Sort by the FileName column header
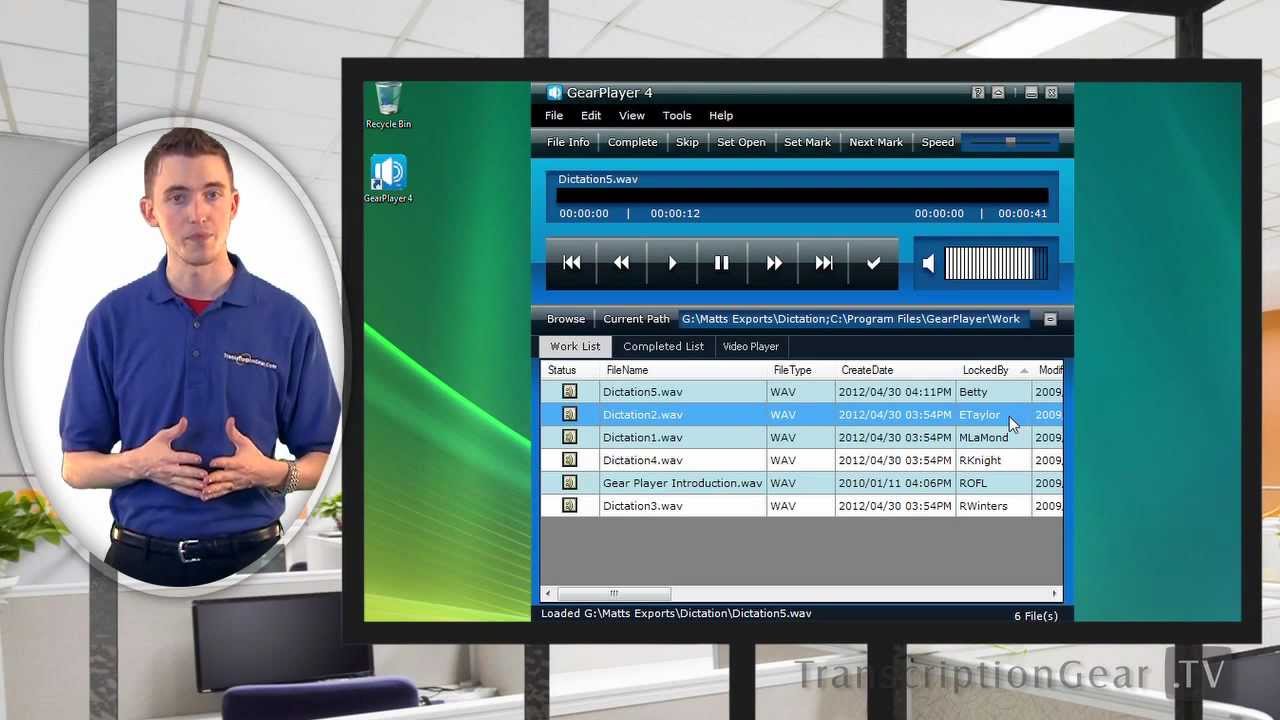1280x720 pixels. [683, 370]
